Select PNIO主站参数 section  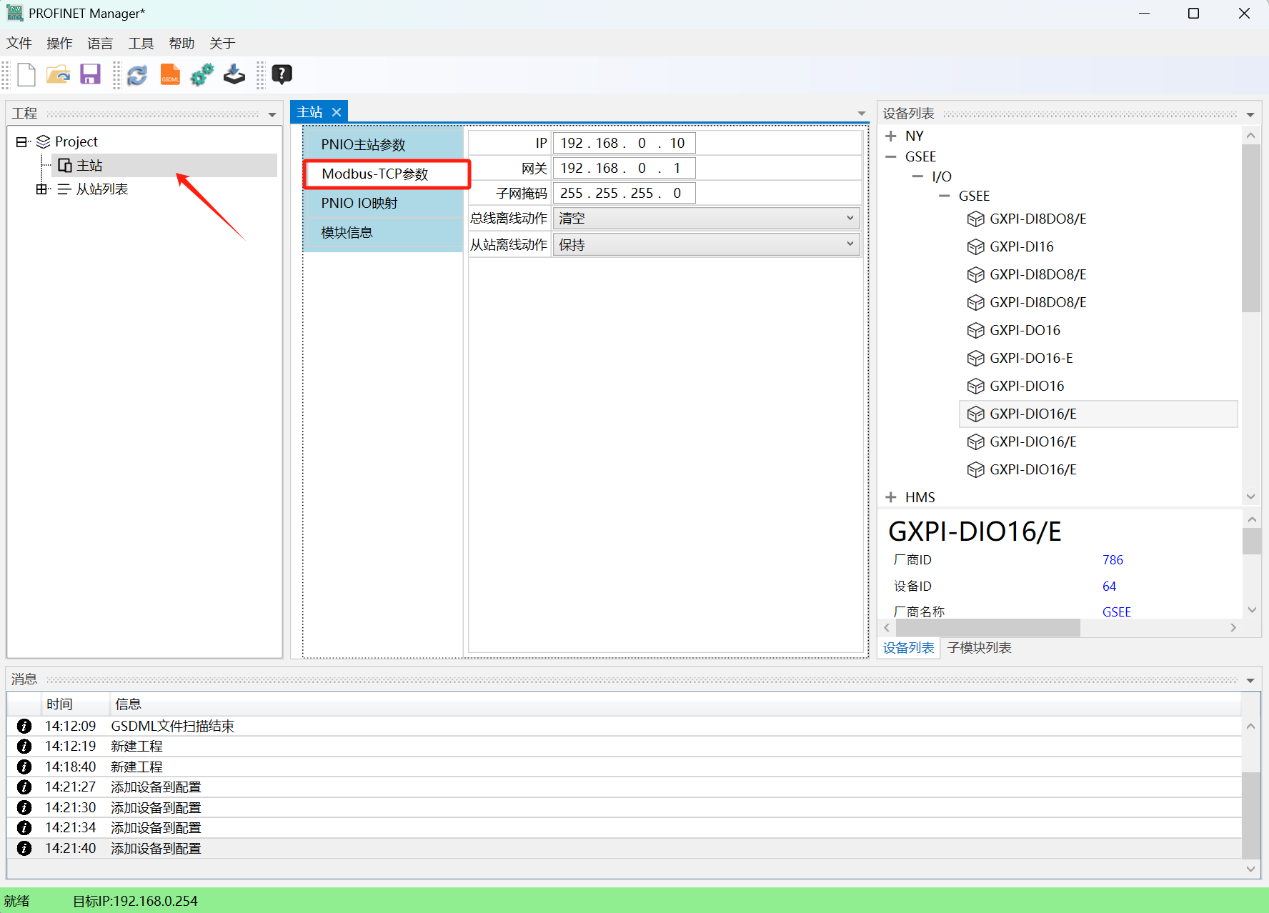384,145
